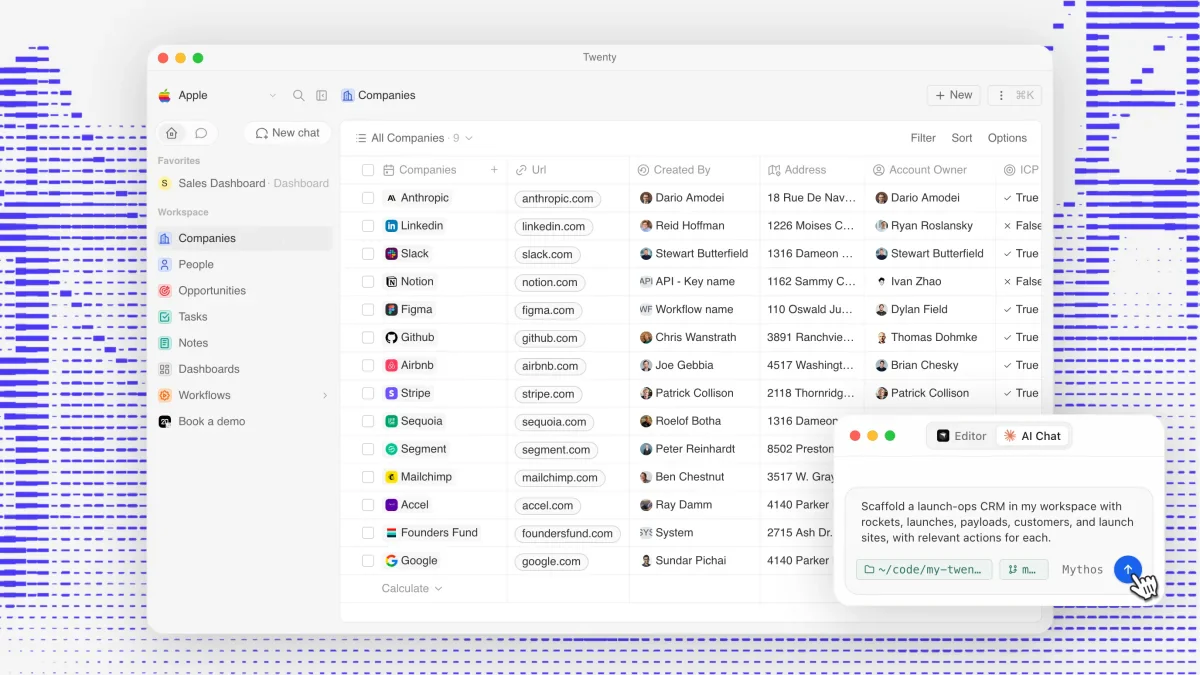Image resolution: width=1200 pixels, height=675 pixels.
Task: Toggle the select-all Companies header checkbox
Action: coord(368,170)
